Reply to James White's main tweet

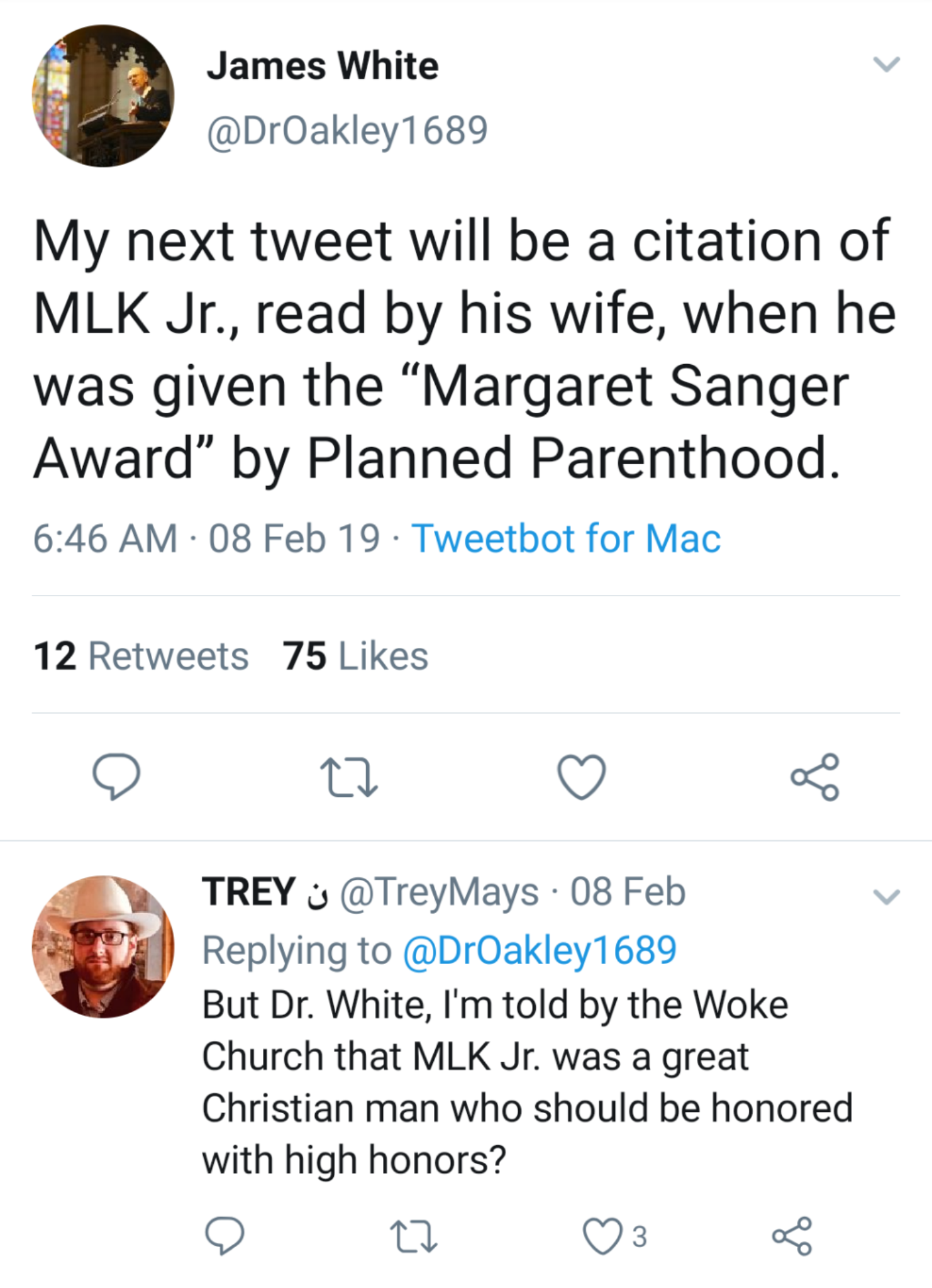point(116,777)
